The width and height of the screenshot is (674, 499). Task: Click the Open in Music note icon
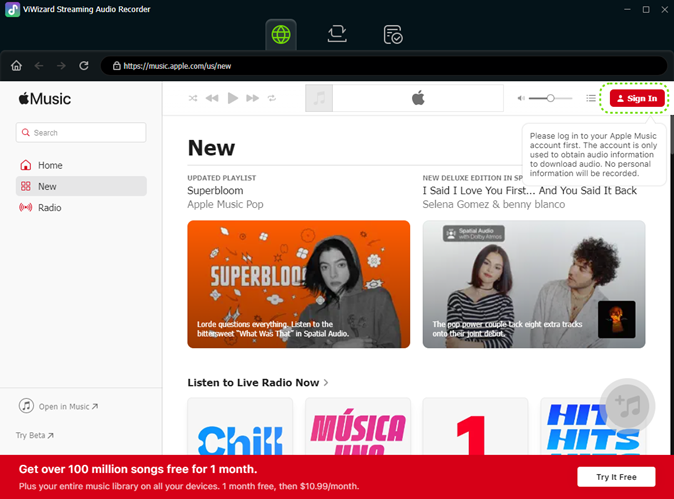pos(26,406)
